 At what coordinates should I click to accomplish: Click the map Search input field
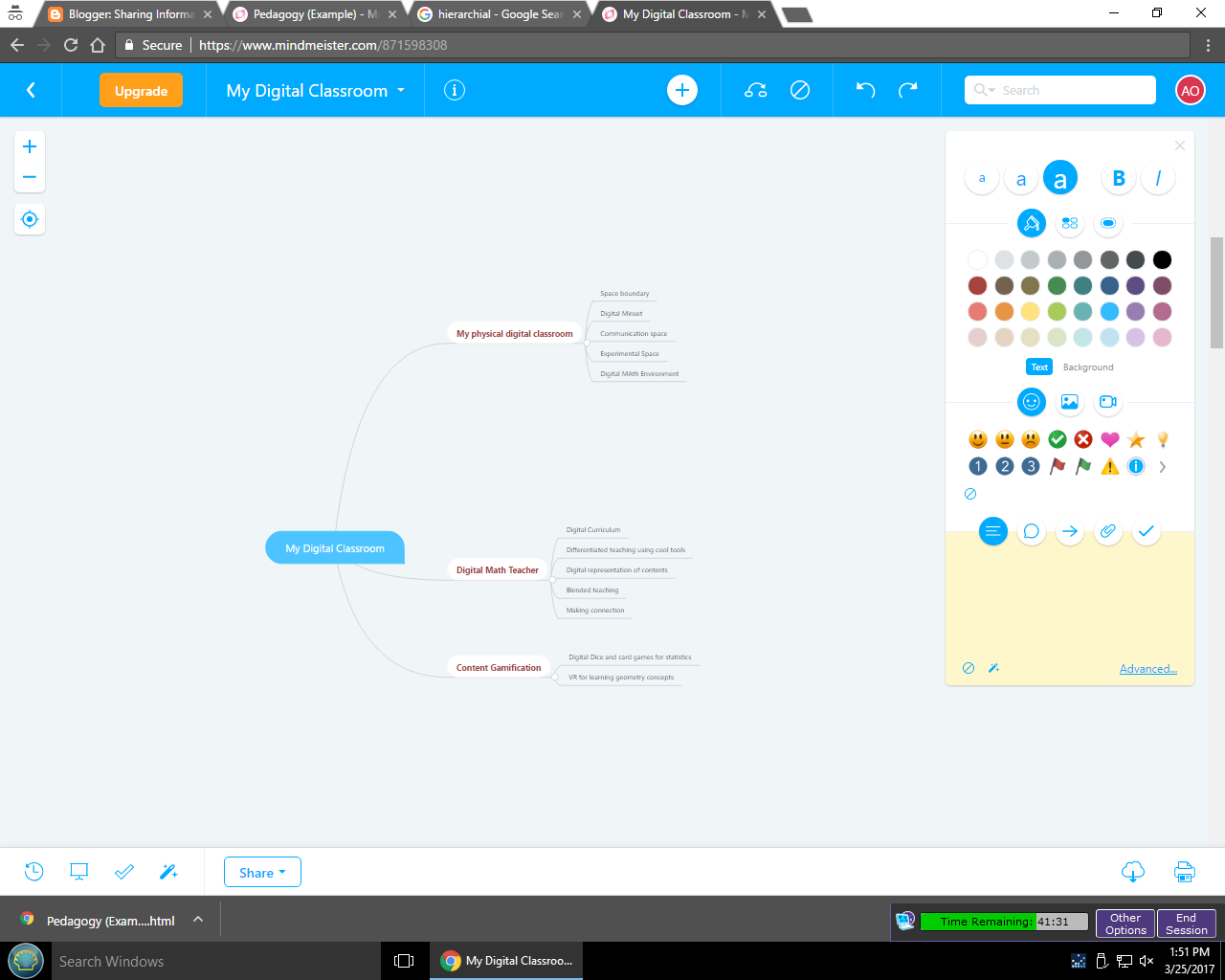[1060, 90]
